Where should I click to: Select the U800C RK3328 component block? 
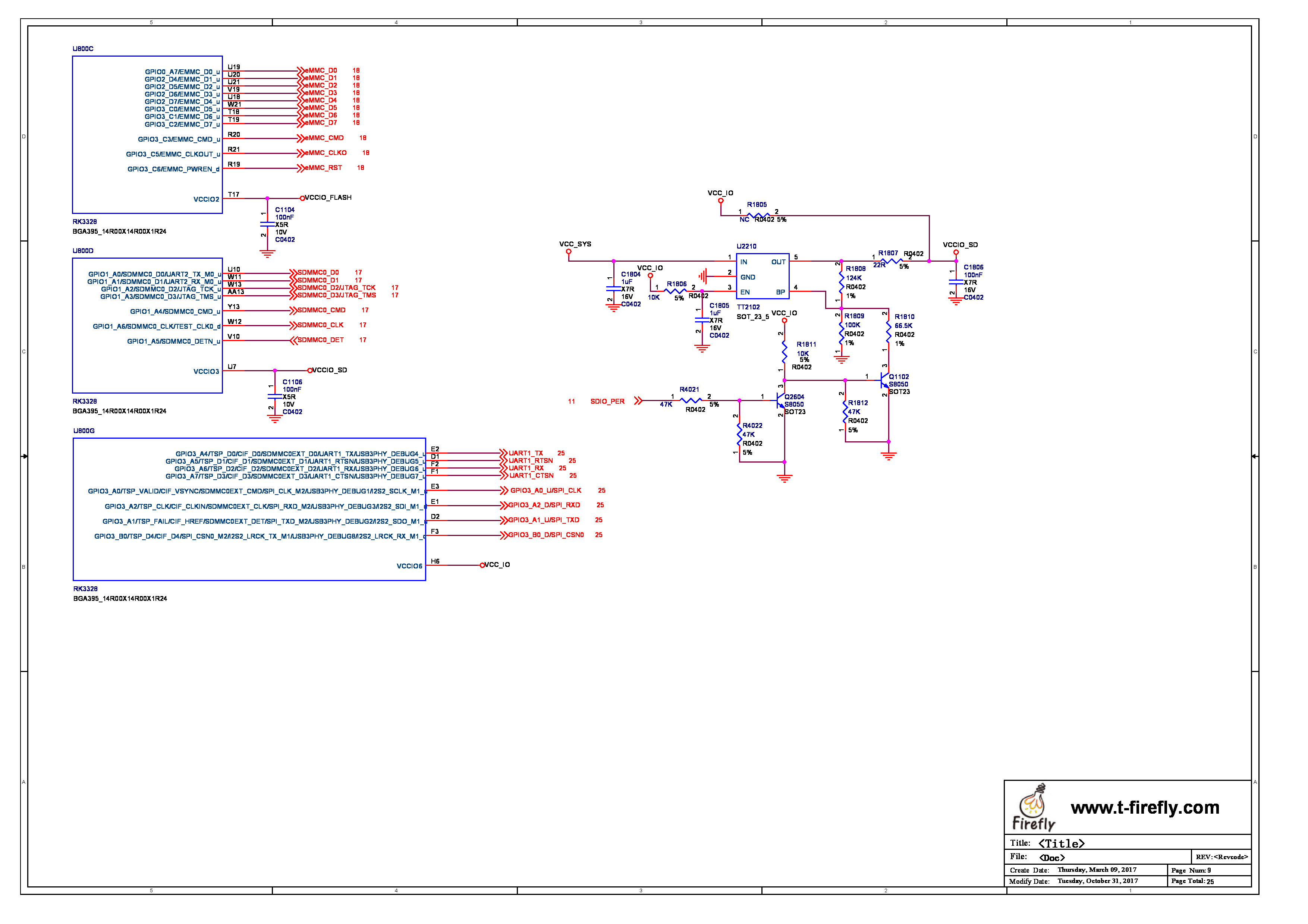point(147,135)
